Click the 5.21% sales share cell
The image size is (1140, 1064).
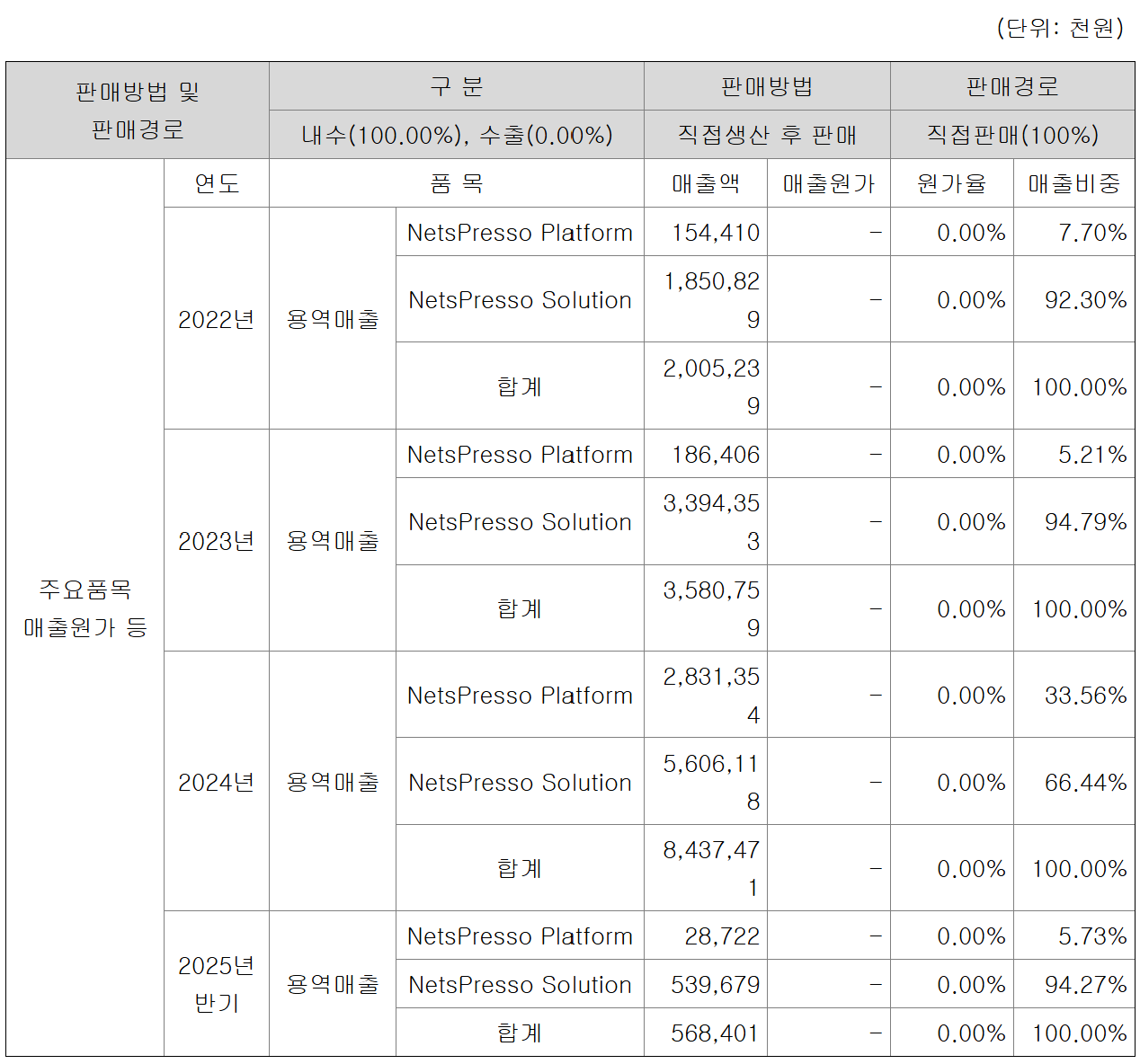[1074, 455]
